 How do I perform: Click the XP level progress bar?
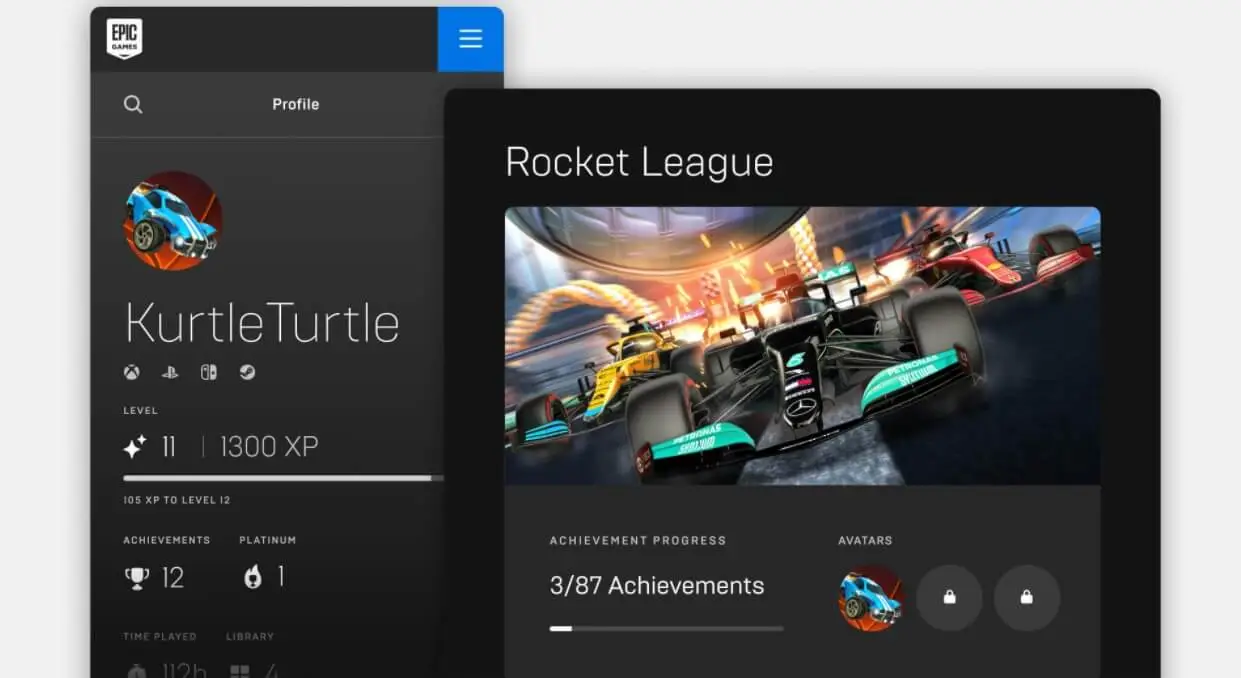tap(280, 478)
